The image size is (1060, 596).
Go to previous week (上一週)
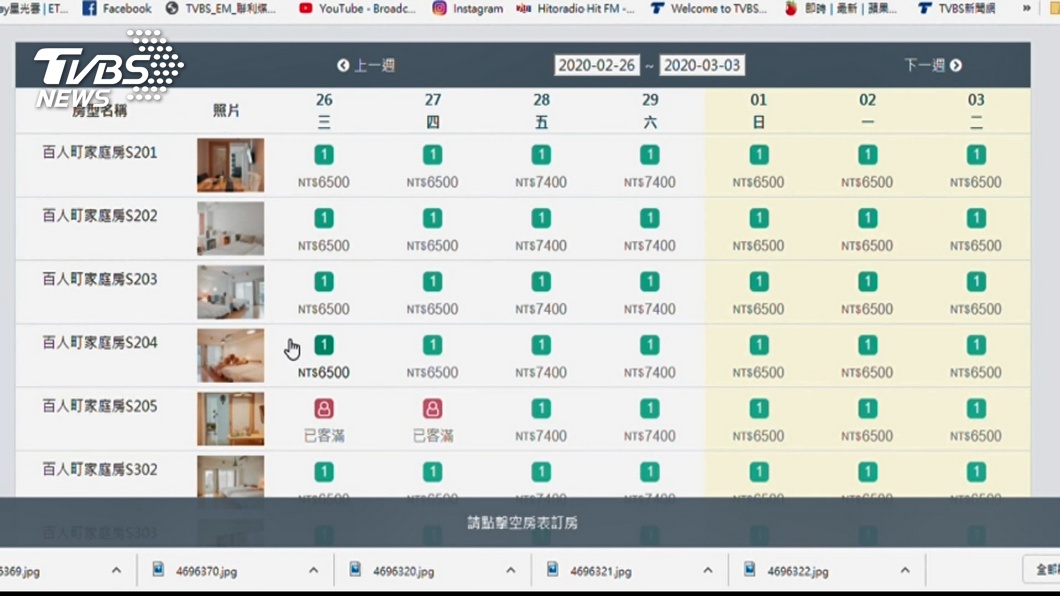(x=366, y=65)
